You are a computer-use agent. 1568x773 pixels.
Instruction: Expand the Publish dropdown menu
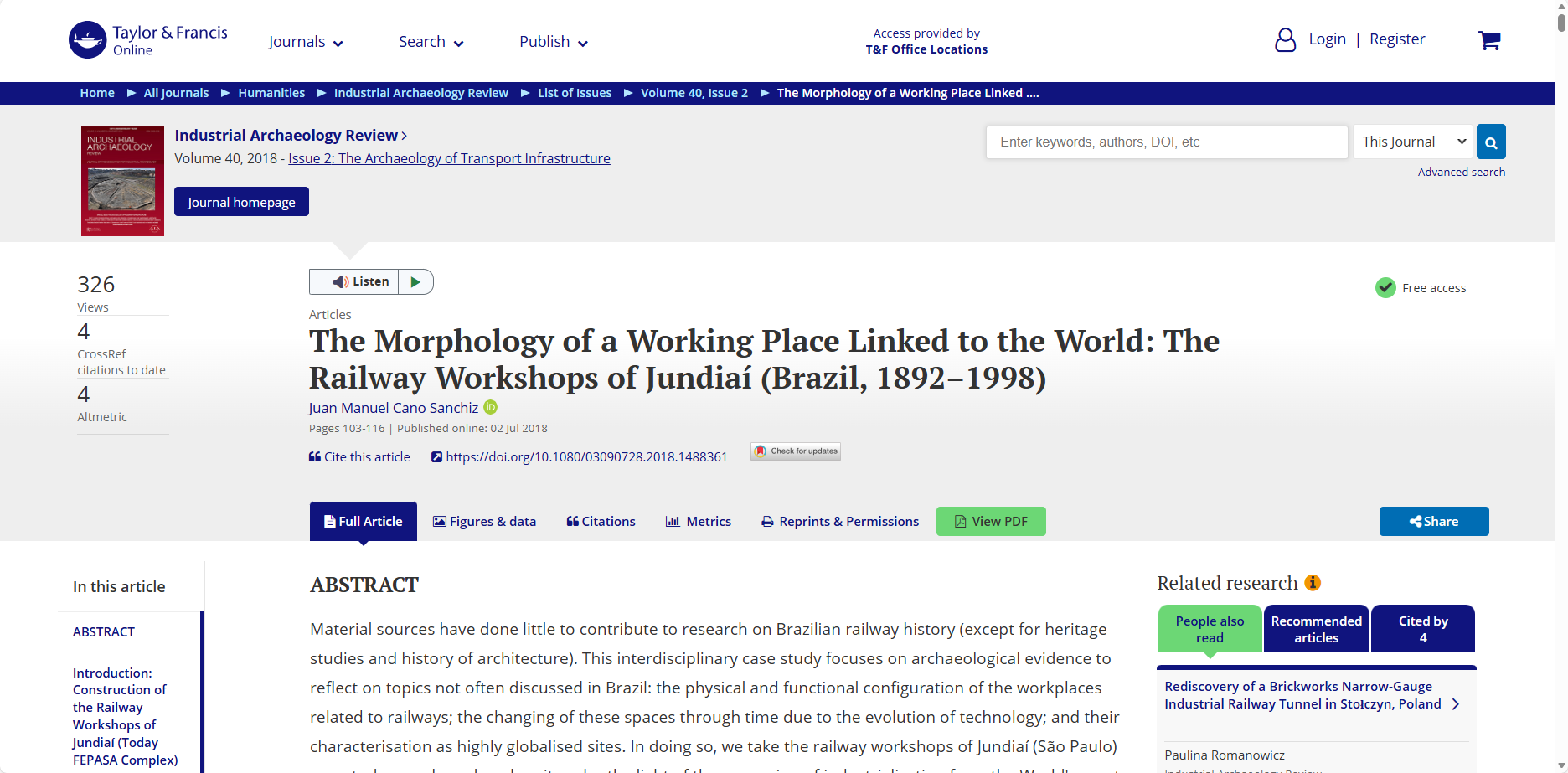coord(553,42)
